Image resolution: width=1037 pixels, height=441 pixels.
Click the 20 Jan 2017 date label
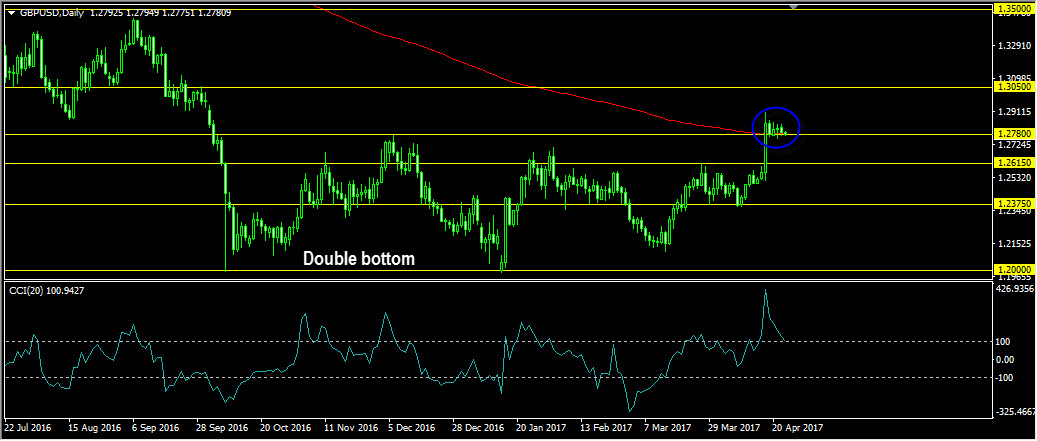(x=540, y=427)
